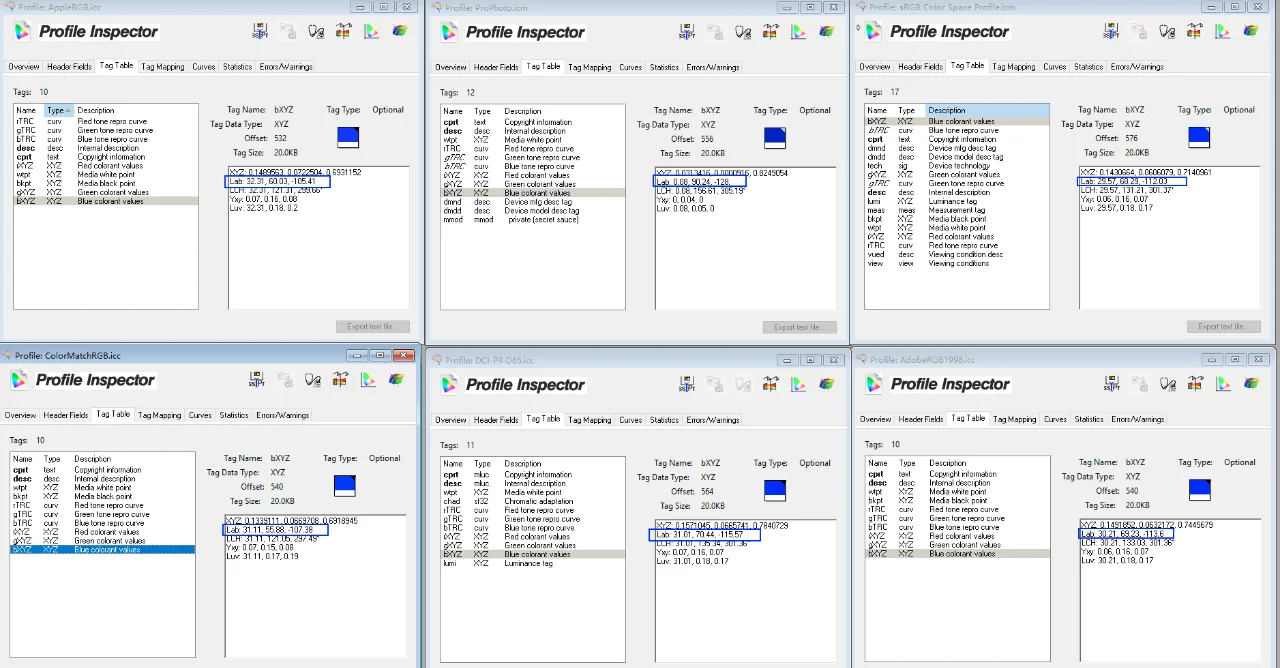
Task: Open Header Fields tab in ProPhoto.icm window
Action: point(496,68)
